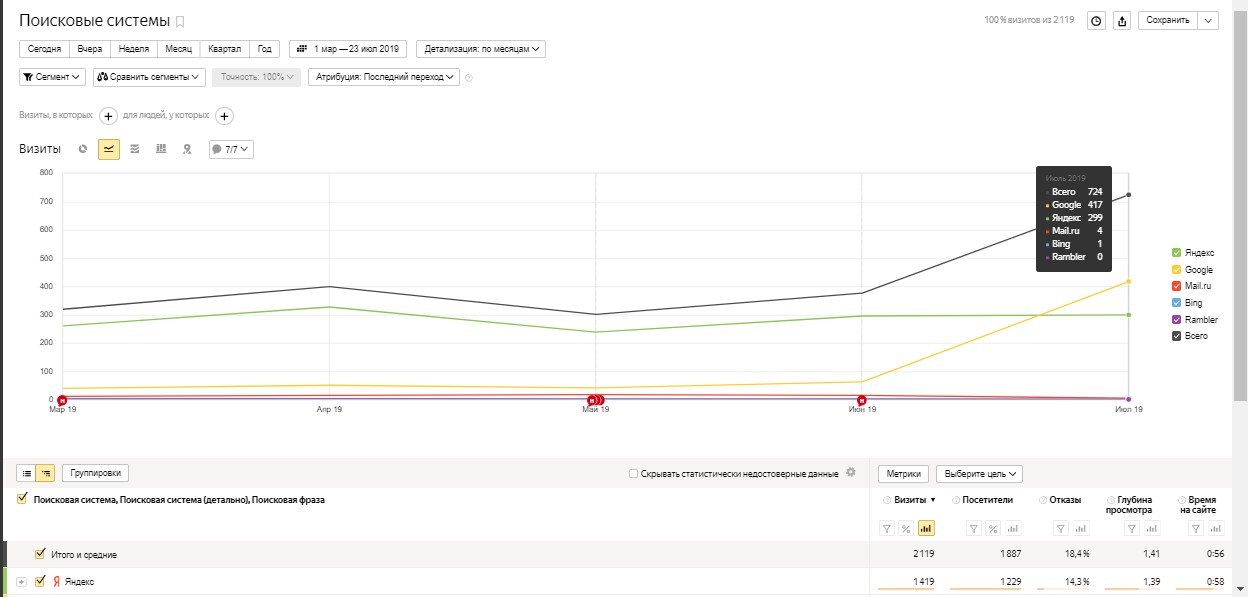Toggle bar chart for Отказы column

point(1080,528)
